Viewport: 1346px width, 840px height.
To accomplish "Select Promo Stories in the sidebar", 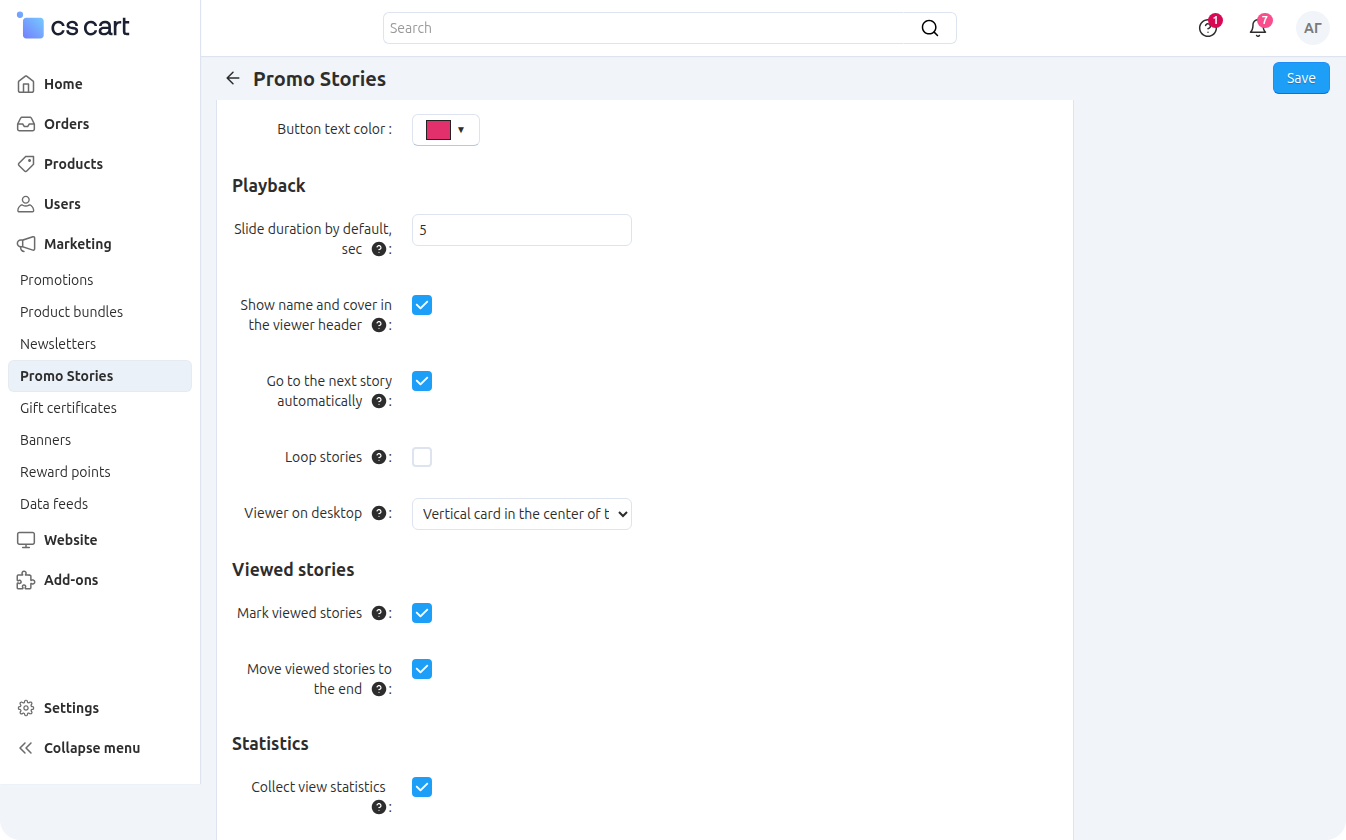I will click(100, 376).
